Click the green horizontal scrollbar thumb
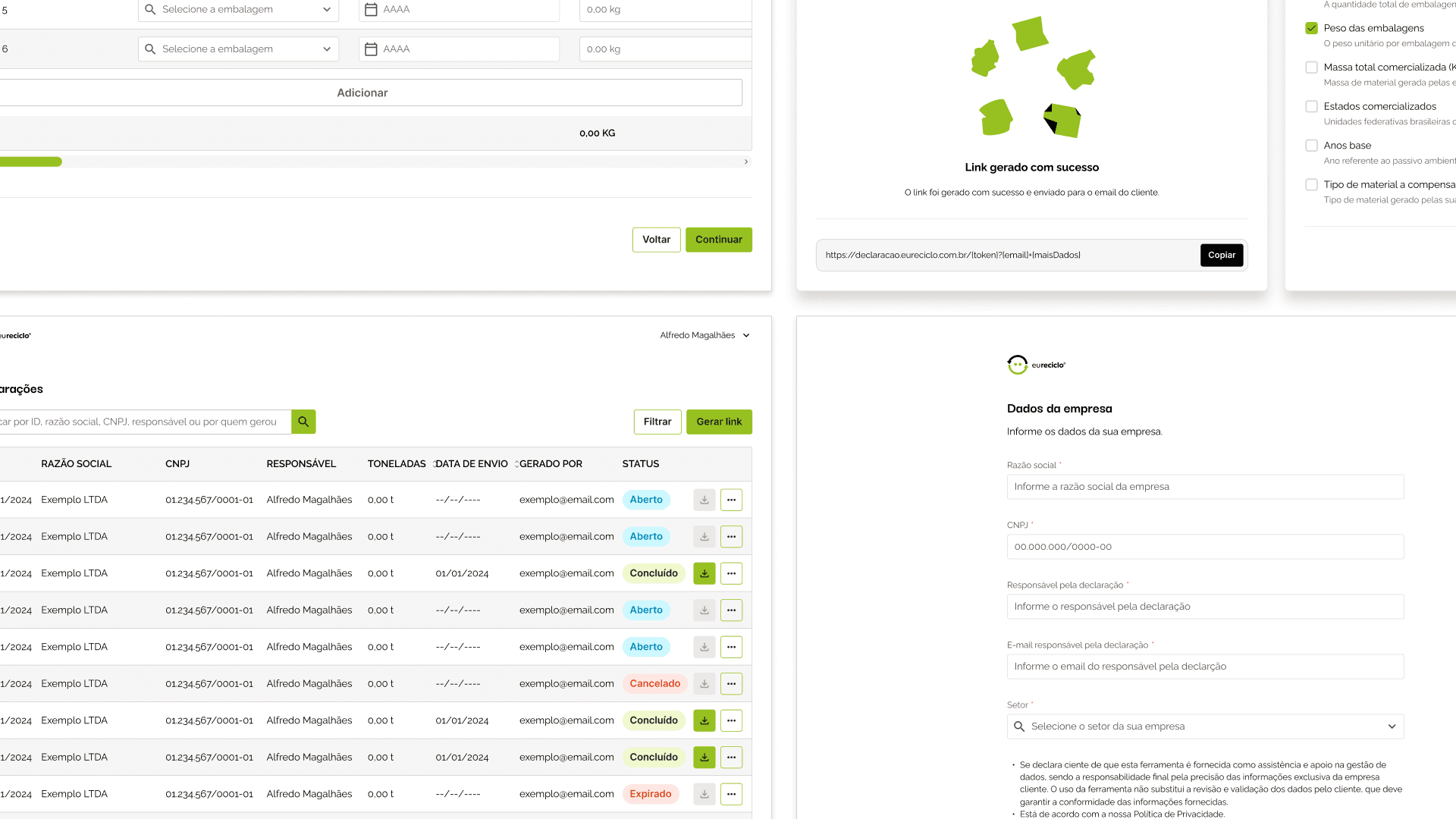Image resolution: width=1456 pixels, height=819 pixels. 30,162
